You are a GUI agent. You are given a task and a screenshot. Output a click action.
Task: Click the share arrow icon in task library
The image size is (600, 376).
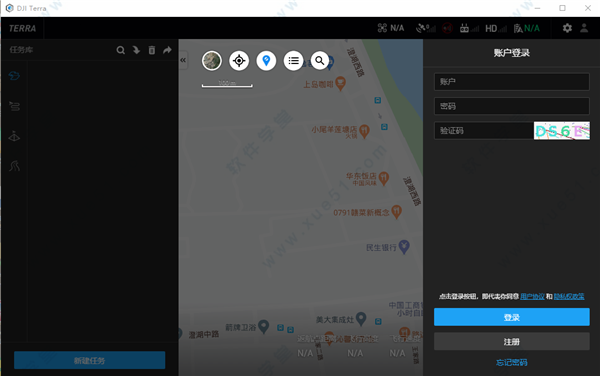[167, 50]
